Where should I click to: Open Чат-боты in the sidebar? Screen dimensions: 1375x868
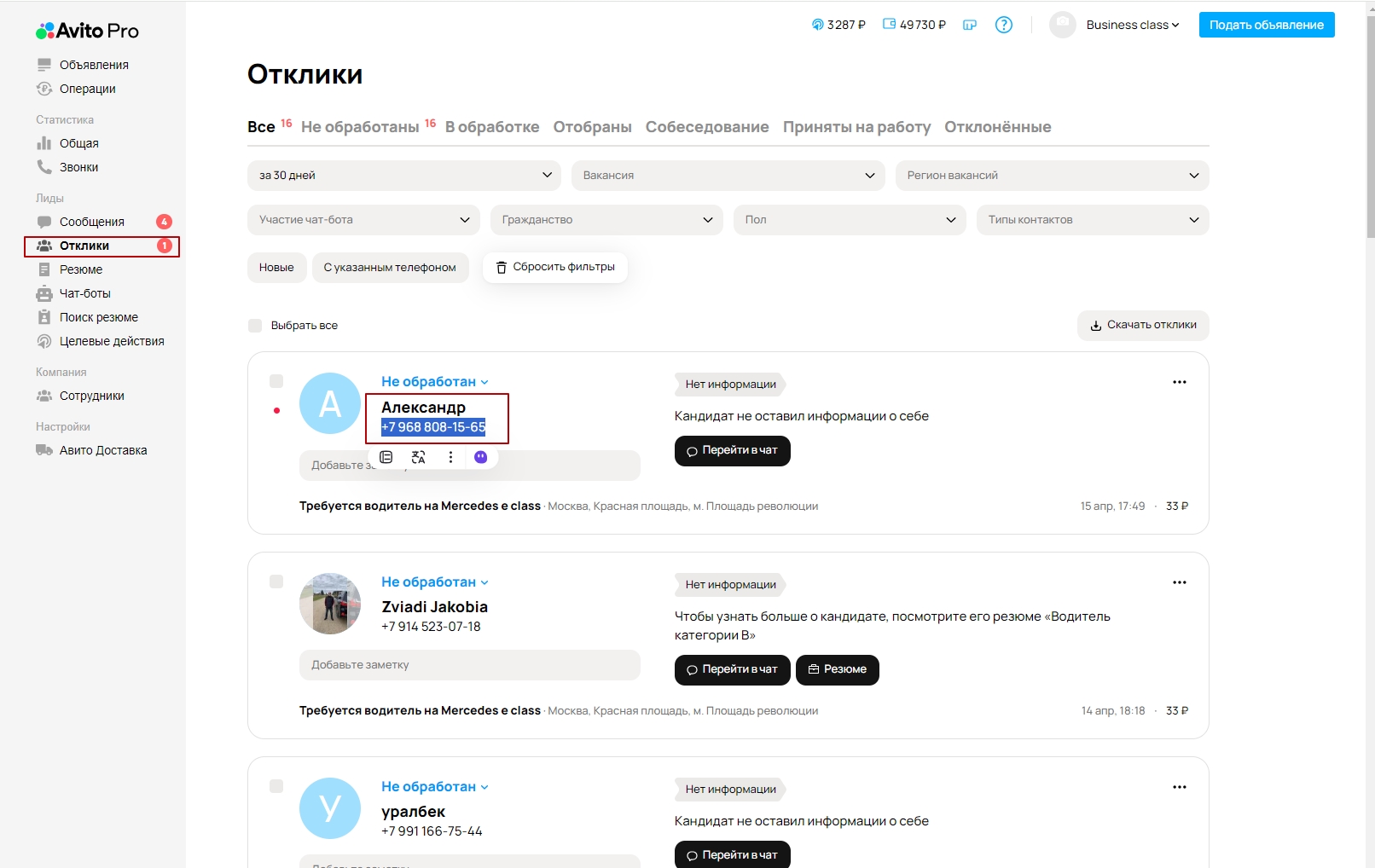tap(84, 293)
